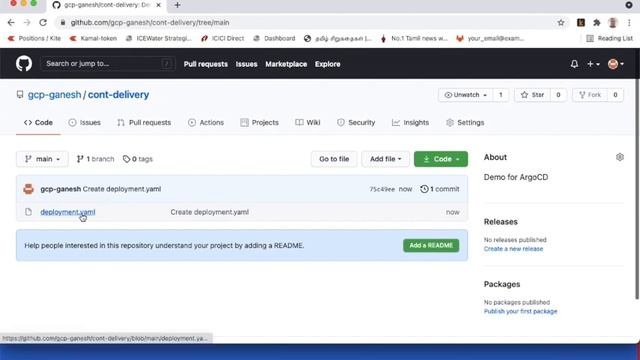Viewport: 640px width, 360px height.
Task: Click Go to file button
Action: pos(334,159)
